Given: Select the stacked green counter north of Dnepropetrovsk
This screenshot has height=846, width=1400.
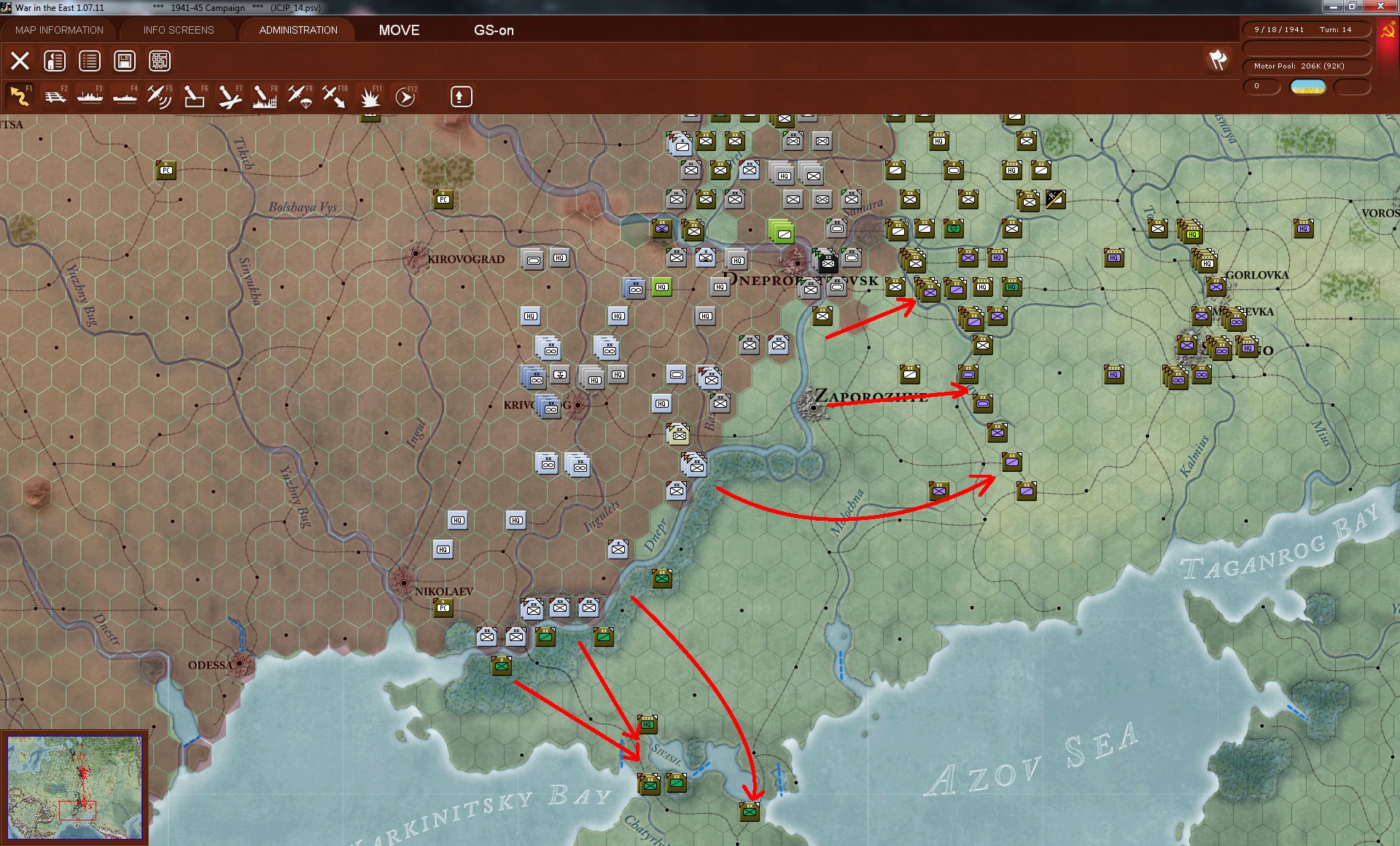Looking at the screenshot, I should (x=782, y=232).
